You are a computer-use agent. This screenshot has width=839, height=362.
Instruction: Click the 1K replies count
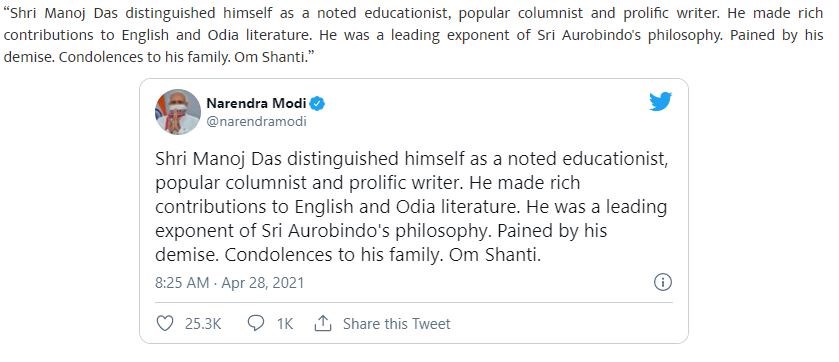coord(285,324)
